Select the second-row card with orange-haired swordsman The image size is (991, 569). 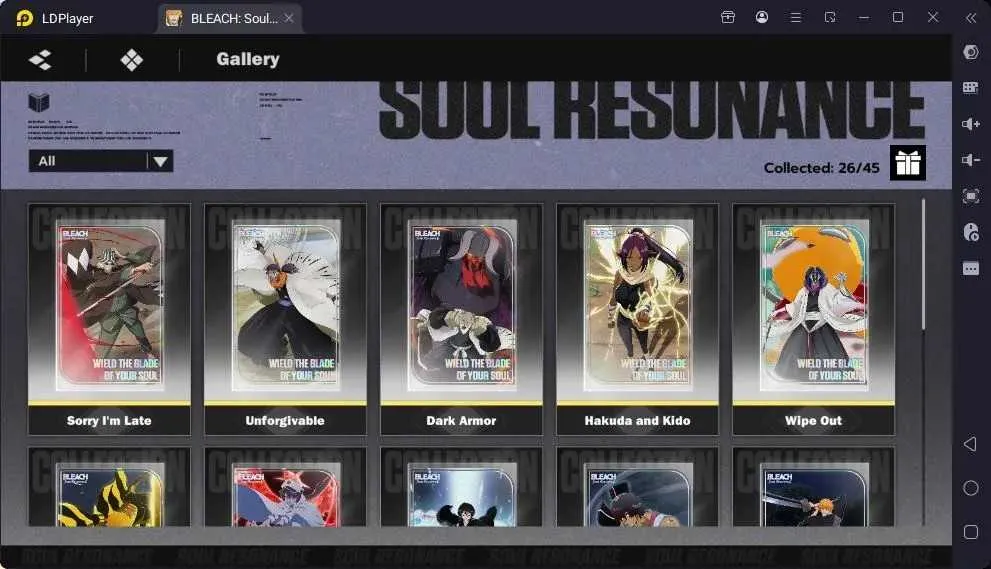(x=813, y=487)
